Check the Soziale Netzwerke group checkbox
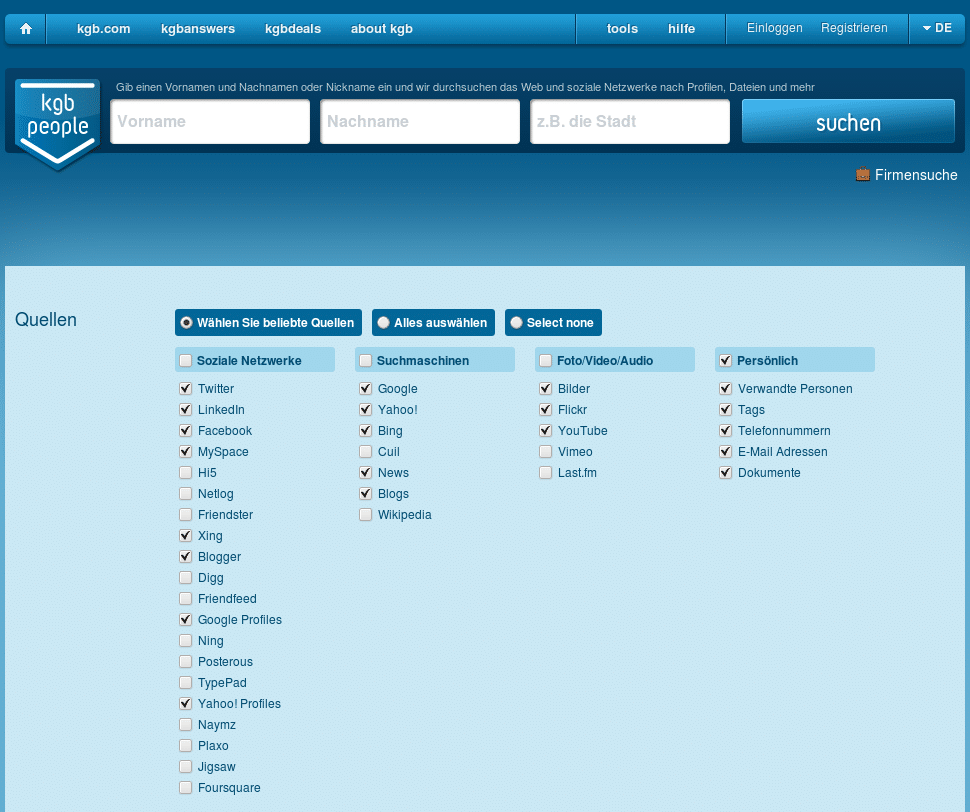Viewport: 970px width, 812px height. pos(186,361)
